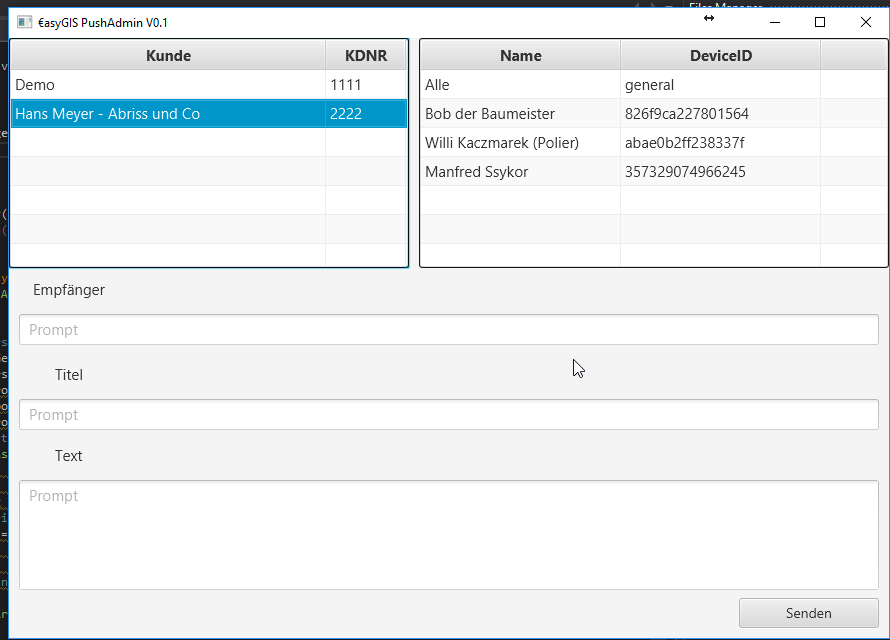The image size is (890, 640).
Task: Sort by the Kunde column header
Action: click(168, 56)
